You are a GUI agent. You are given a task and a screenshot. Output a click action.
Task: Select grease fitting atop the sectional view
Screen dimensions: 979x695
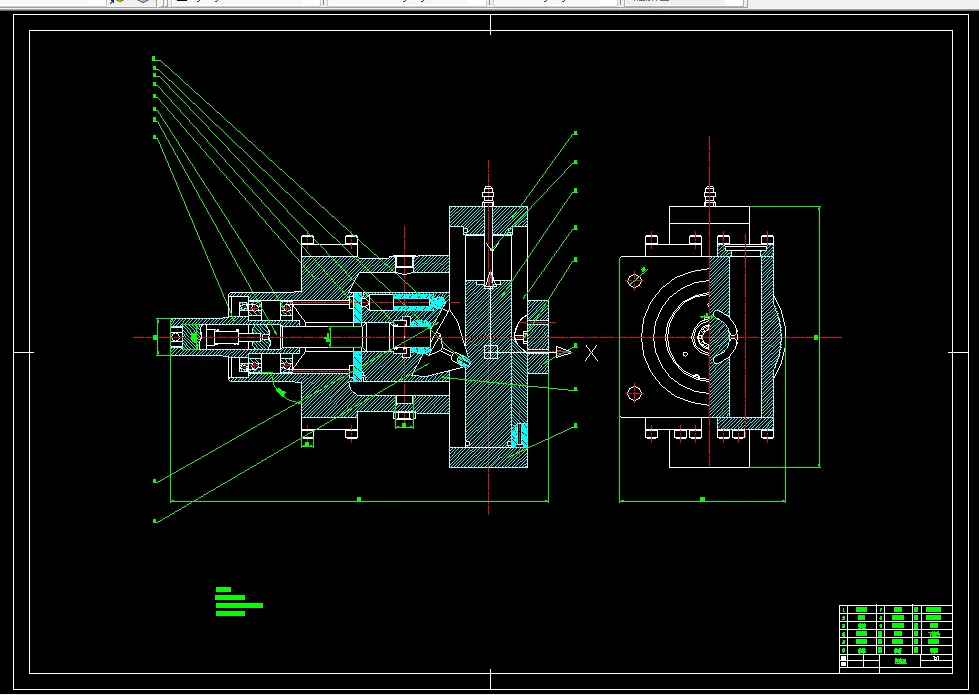[488, 195]
